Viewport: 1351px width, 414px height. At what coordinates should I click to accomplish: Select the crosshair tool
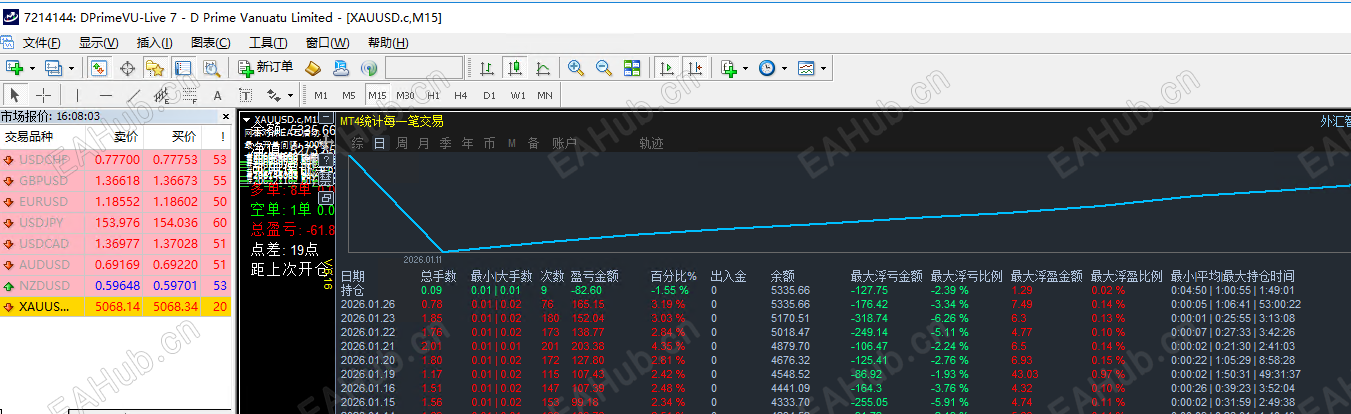coord(42,95)
